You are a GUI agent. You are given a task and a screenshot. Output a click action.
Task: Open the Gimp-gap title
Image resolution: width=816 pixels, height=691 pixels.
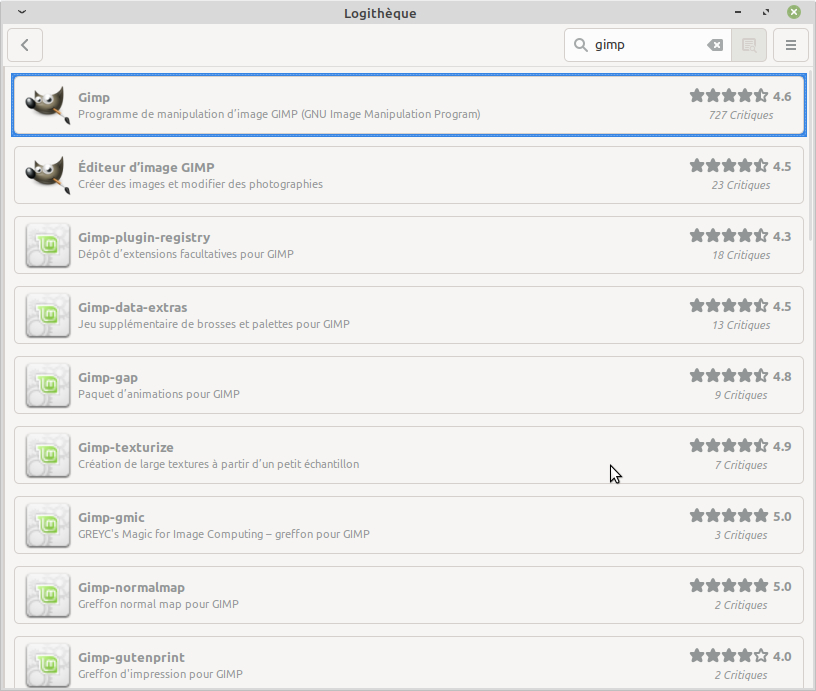[x=108, y=378]
